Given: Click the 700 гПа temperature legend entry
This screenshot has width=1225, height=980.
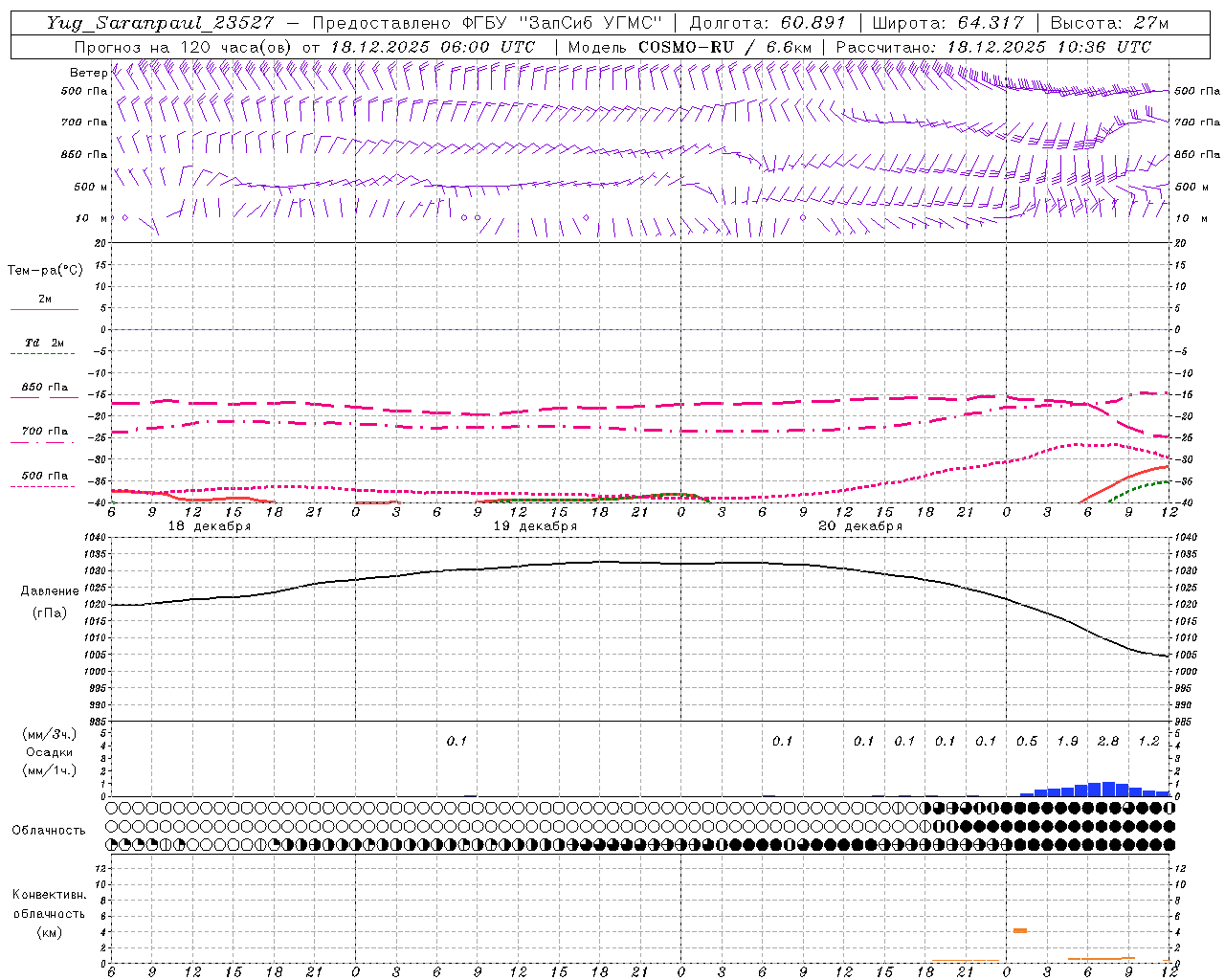Looking at the screenshot, I should click(44, 433).
